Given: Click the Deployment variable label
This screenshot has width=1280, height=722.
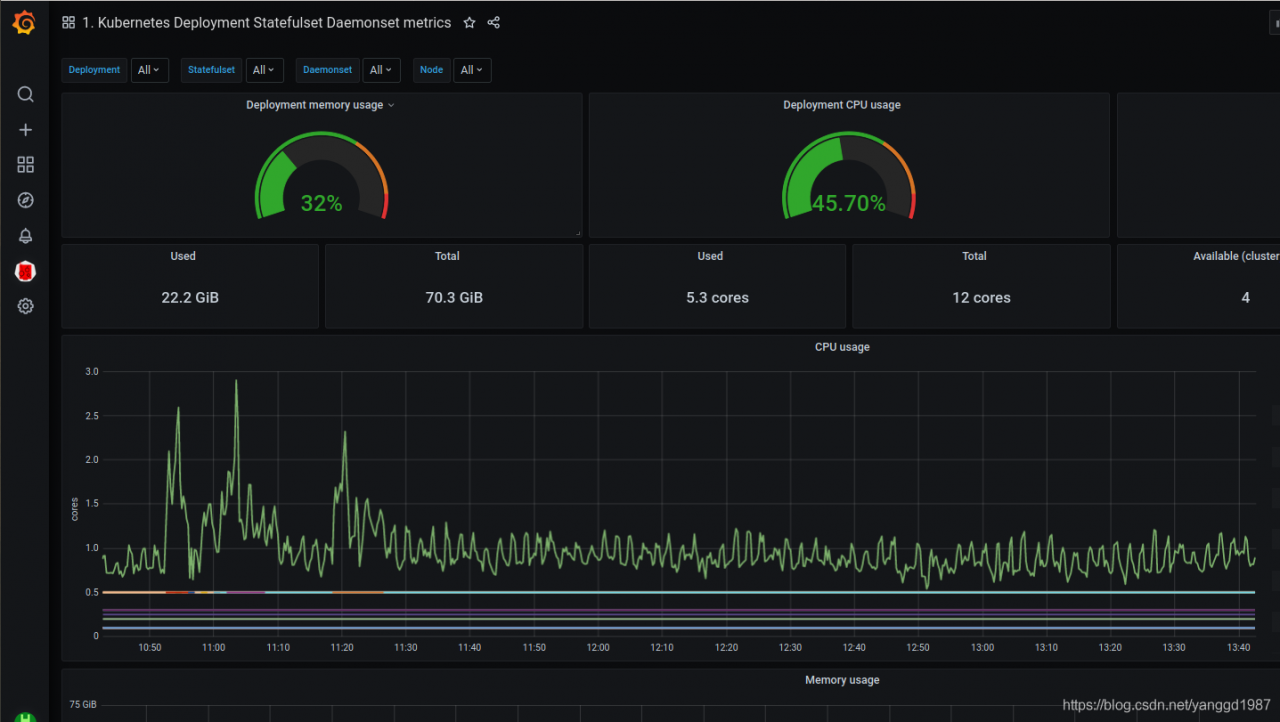Looking at the screenshot, I should (x=94, y=70).
